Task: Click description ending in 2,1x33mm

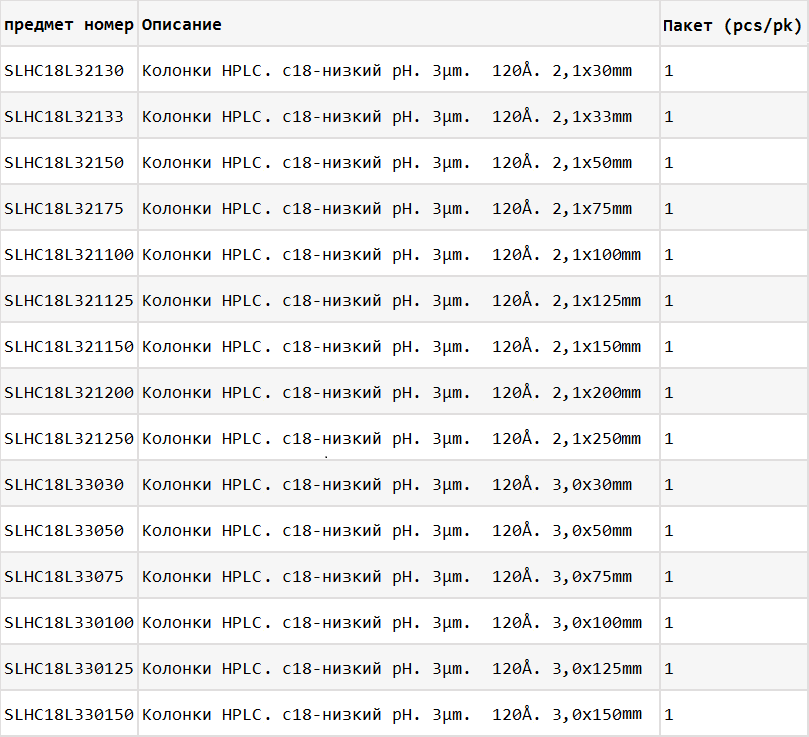Action: (387, 116)
